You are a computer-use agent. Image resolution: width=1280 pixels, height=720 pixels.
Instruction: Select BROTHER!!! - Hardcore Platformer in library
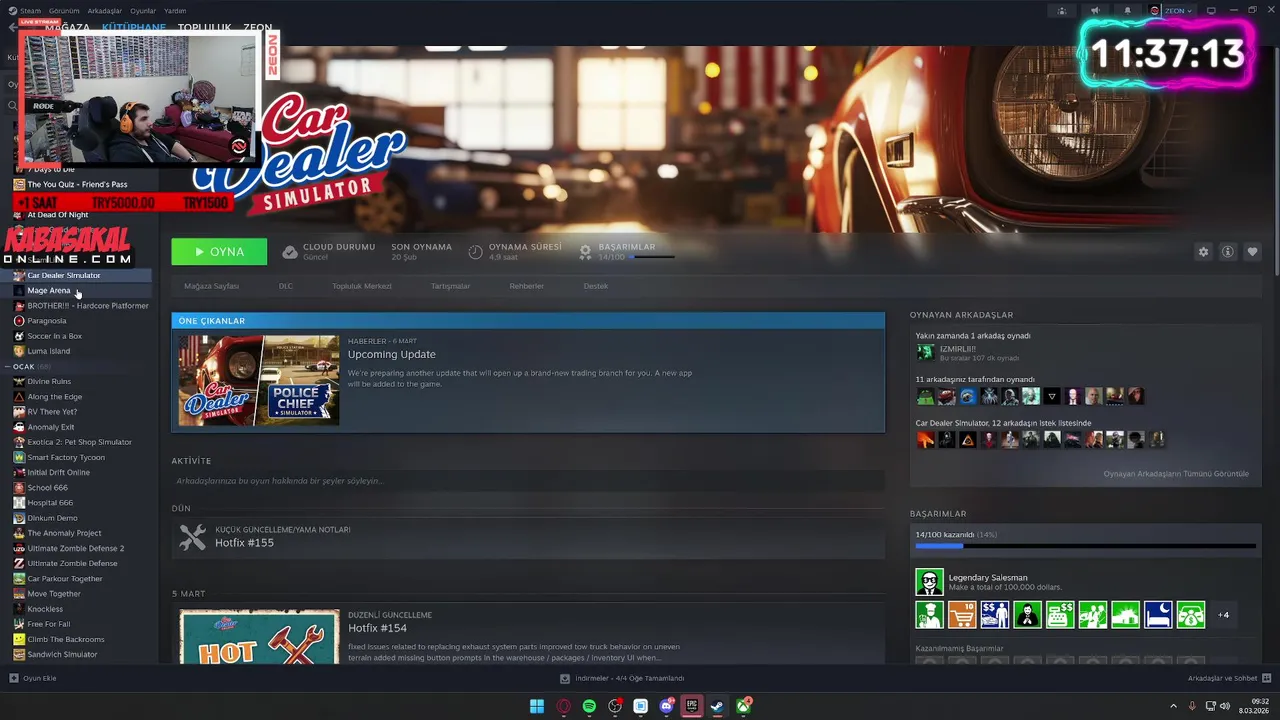[88, 306]
